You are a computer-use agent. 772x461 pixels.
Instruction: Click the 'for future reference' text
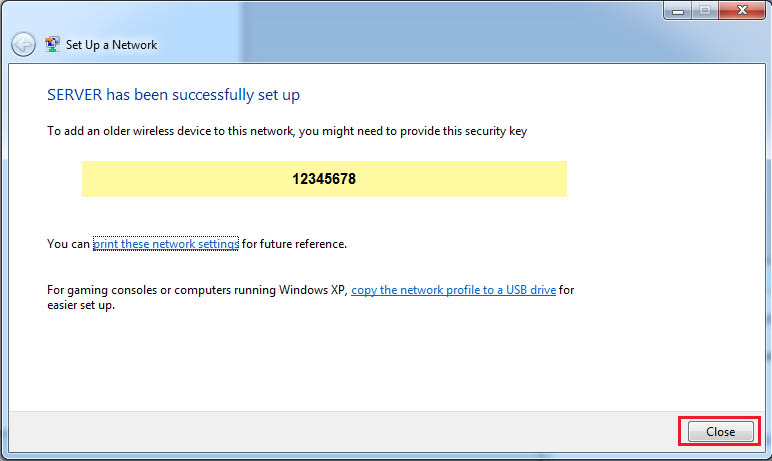click(x=294, y=244)
